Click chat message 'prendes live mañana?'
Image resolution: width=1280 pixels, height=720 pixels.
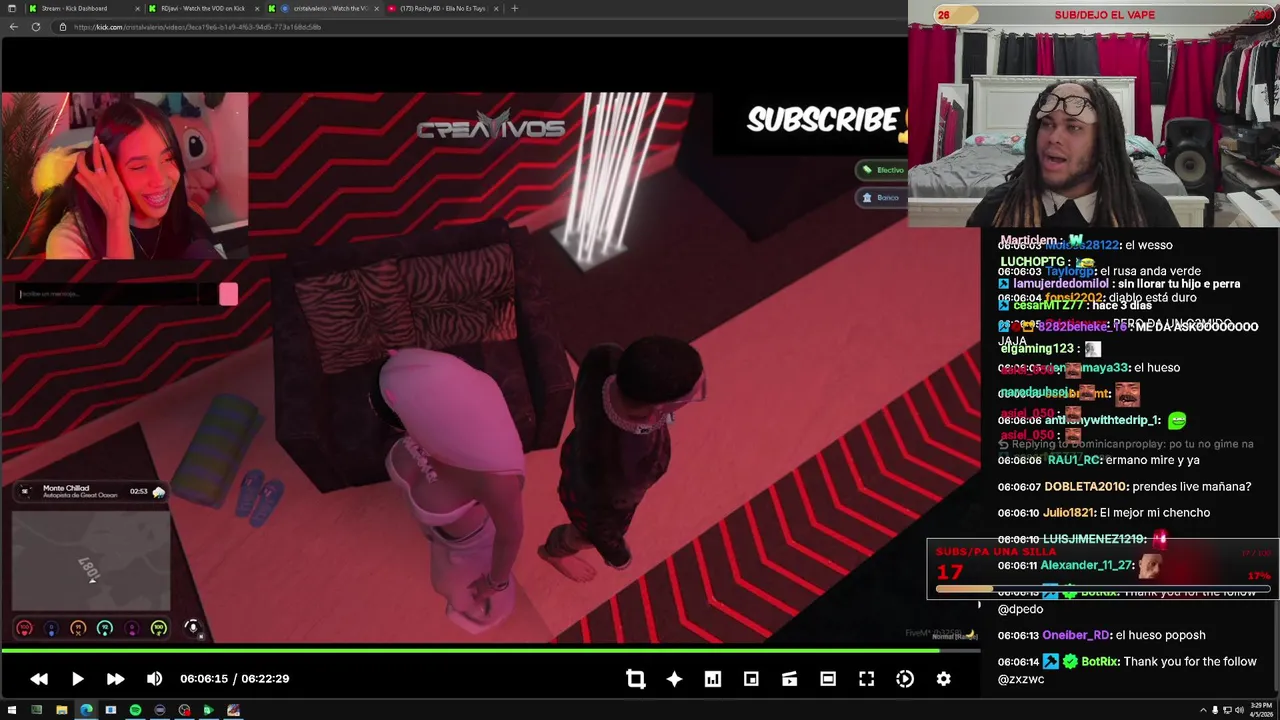(1191, 487)
